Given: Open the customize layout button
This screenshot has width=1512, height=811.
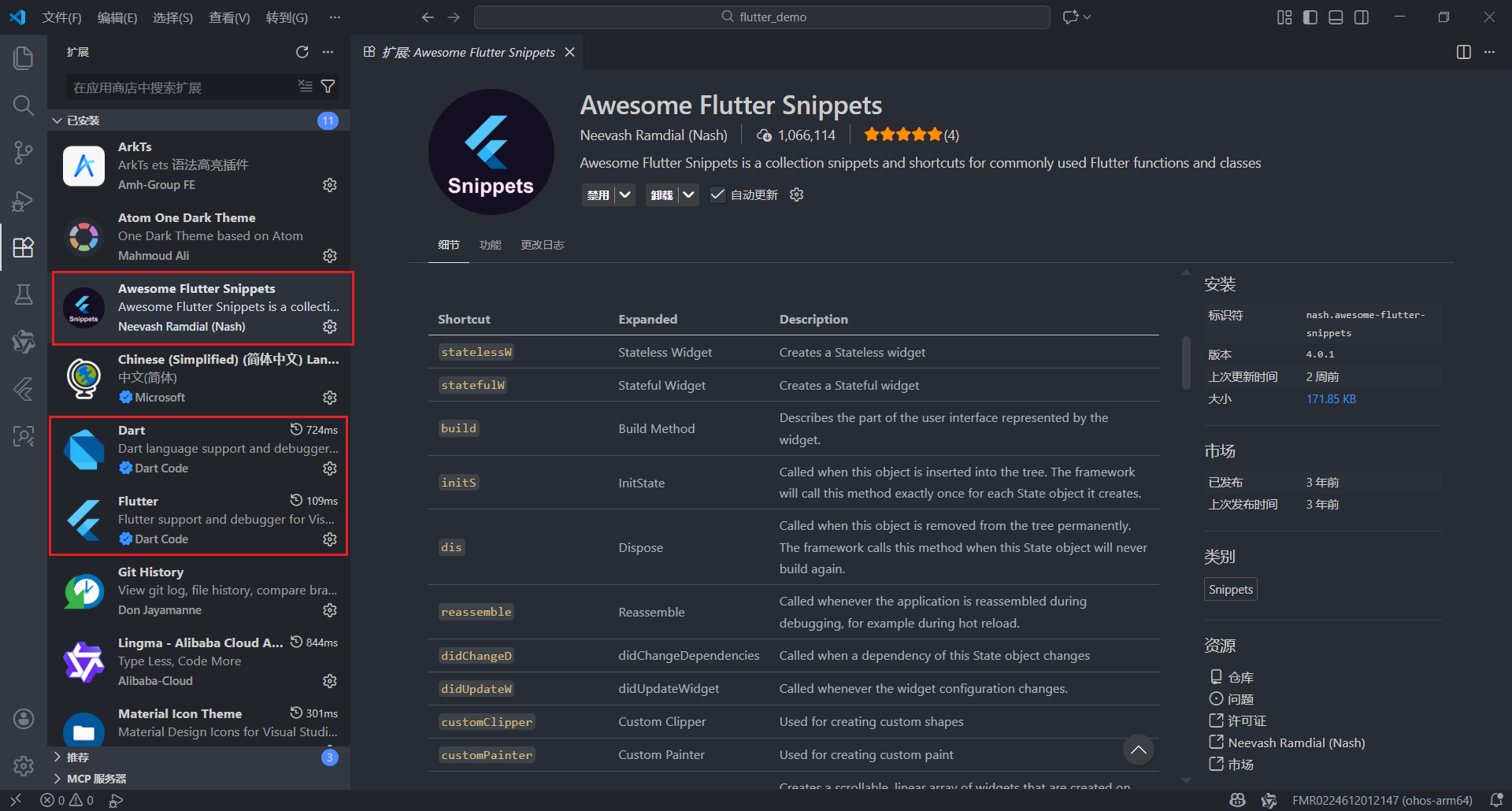Looking at the screenshot, I should [x=1284, y=17].
